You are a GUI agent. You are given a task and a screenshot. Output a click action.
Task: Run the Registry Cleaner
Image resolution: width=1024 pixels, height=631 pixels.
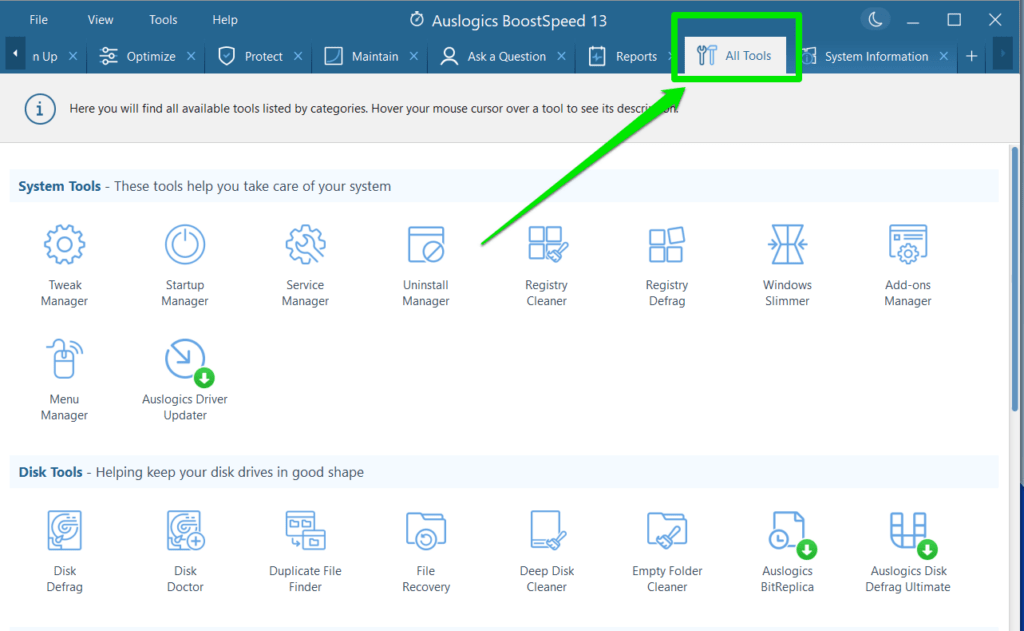point(546,262)
